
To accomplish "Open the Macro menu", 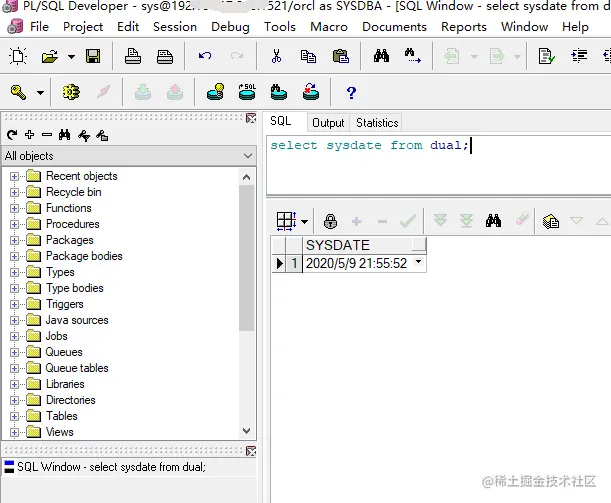I will [329, 26].
